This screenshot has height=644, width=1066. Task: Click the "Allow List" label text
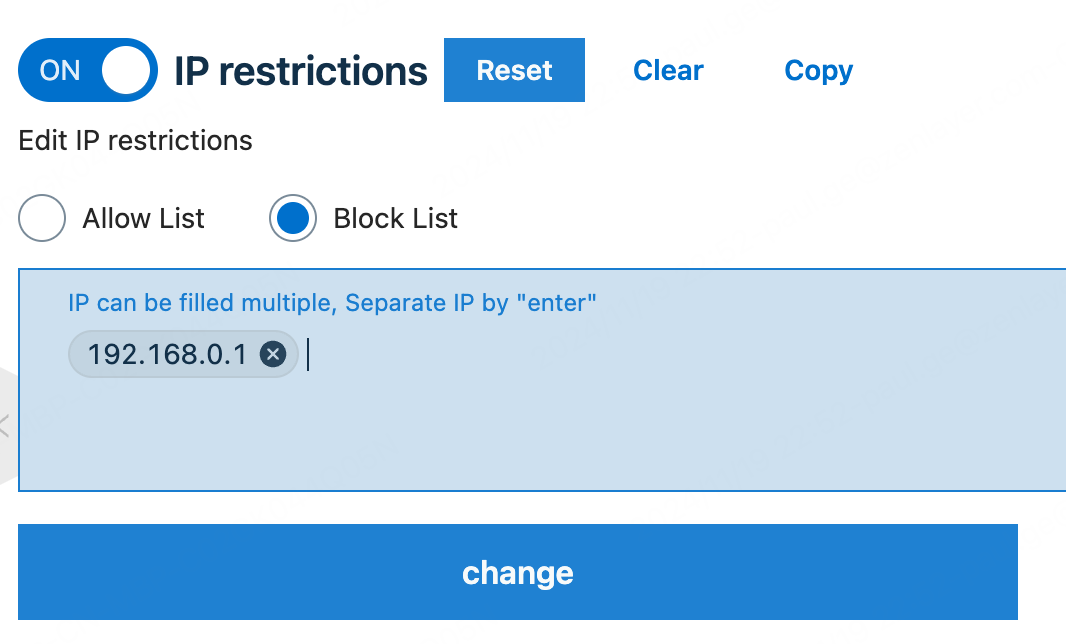point(143,219)
